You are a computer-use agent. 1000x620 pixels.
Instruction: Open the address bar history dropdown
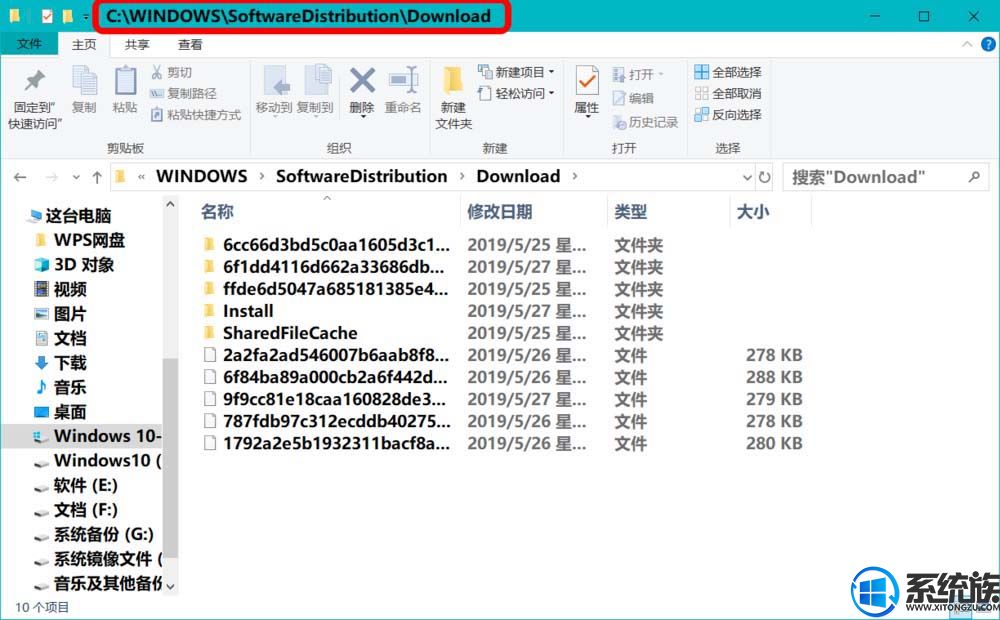click(747, 177)
